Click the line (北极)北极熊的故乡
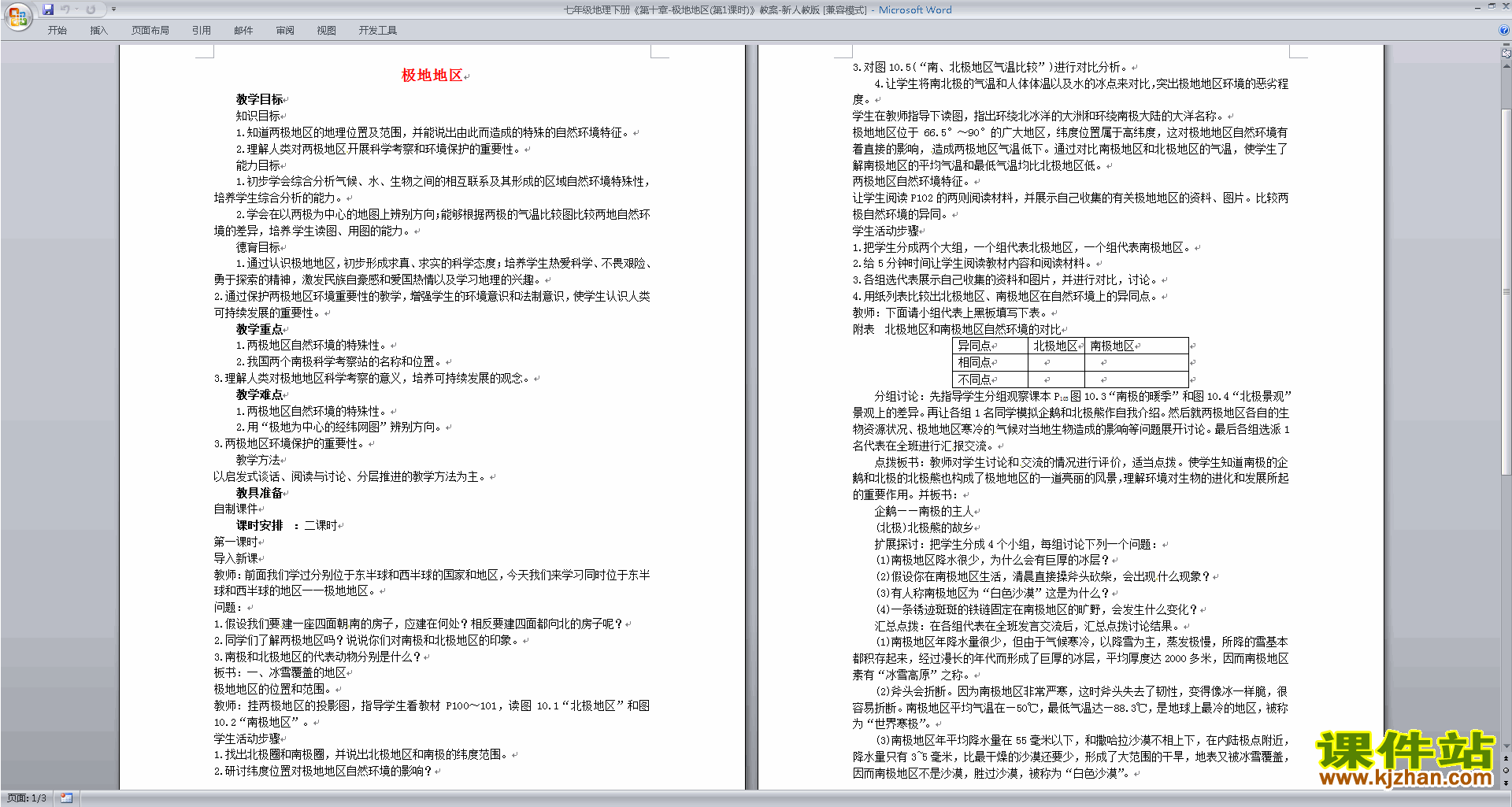 (925, 528)
